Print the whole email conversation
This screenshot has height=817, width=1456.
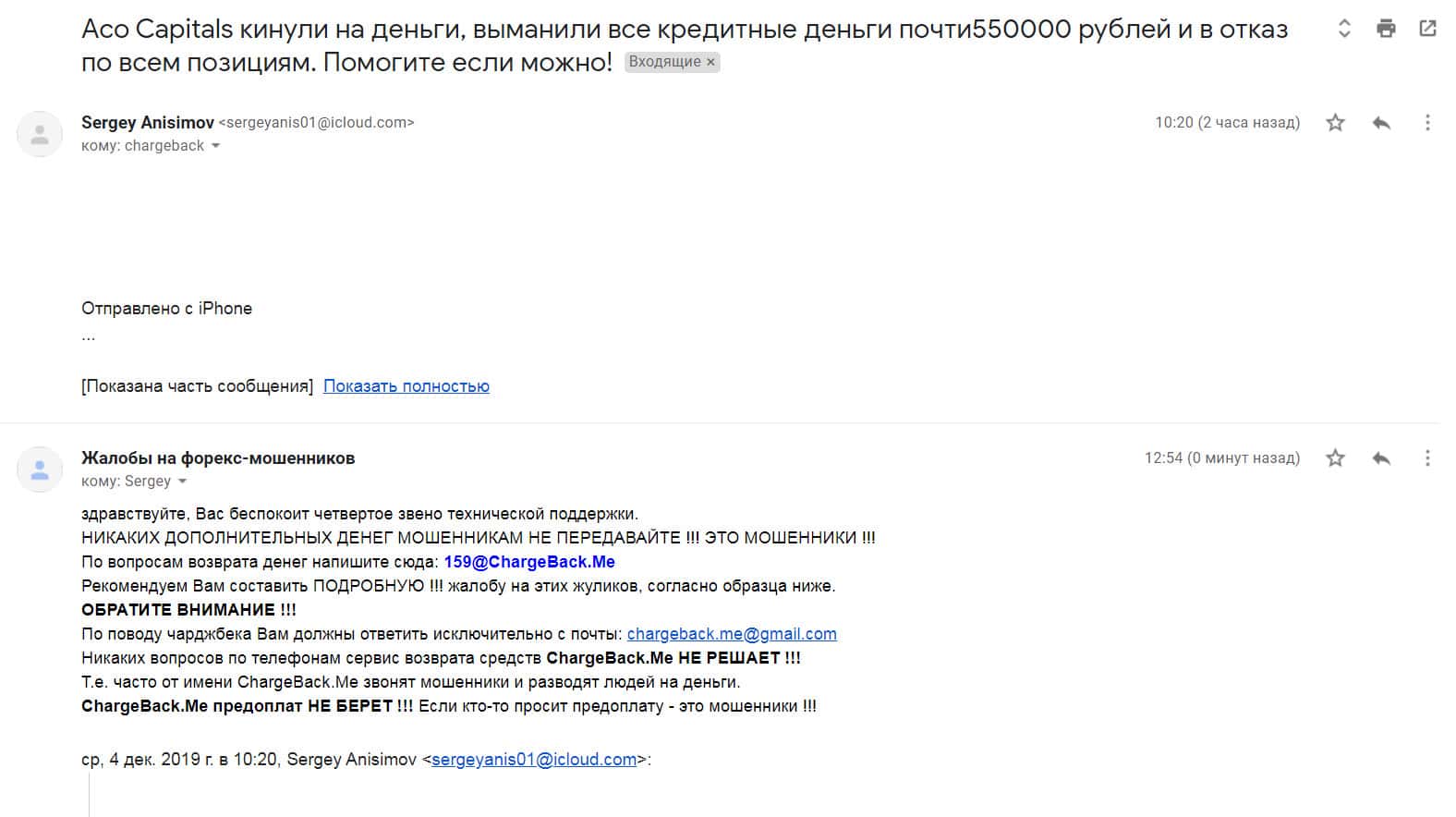(1386, 29)
